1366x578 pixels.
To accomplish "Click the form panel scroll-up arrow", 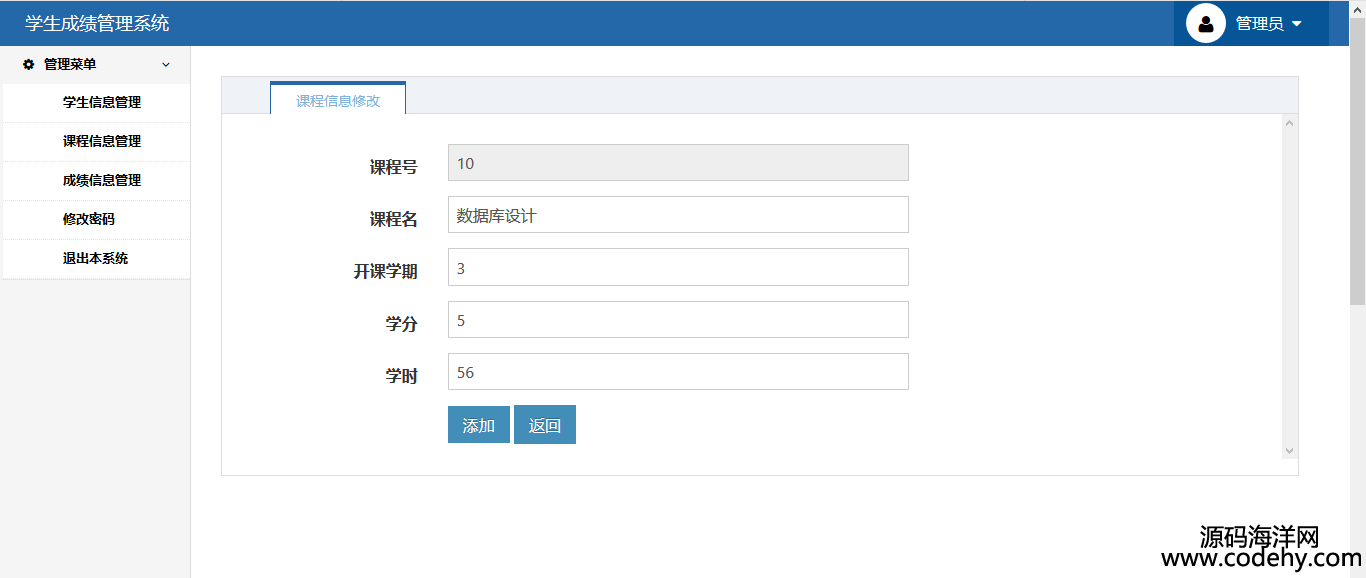I will [x=1289, y=124].
